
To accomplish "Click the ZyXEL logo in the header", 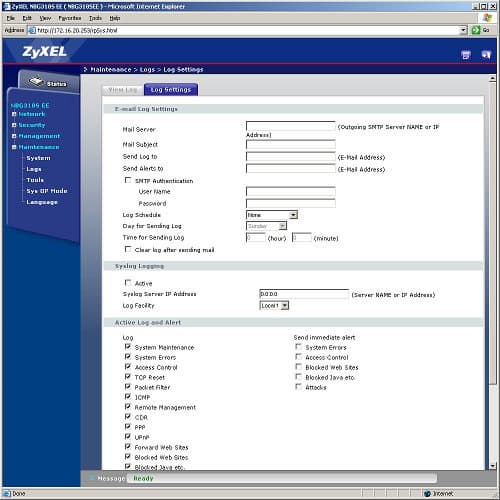I will [44, 52].
